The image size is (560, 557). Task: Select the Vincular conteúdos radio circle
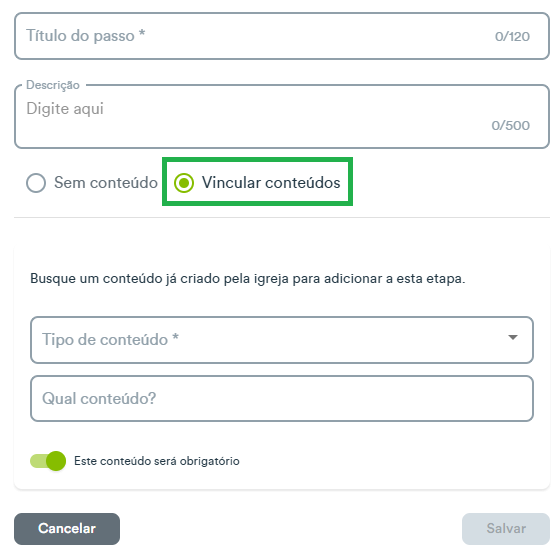pyautogui.click(x=184, y=183)
